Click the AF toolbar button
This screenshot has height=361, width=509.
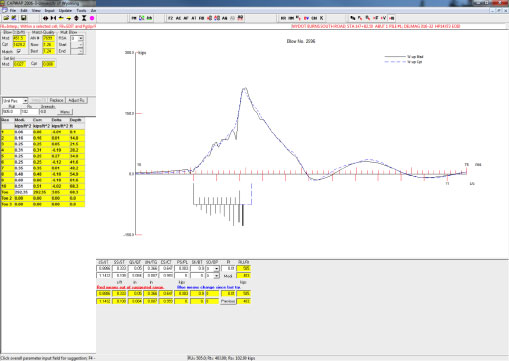point(186,18)
